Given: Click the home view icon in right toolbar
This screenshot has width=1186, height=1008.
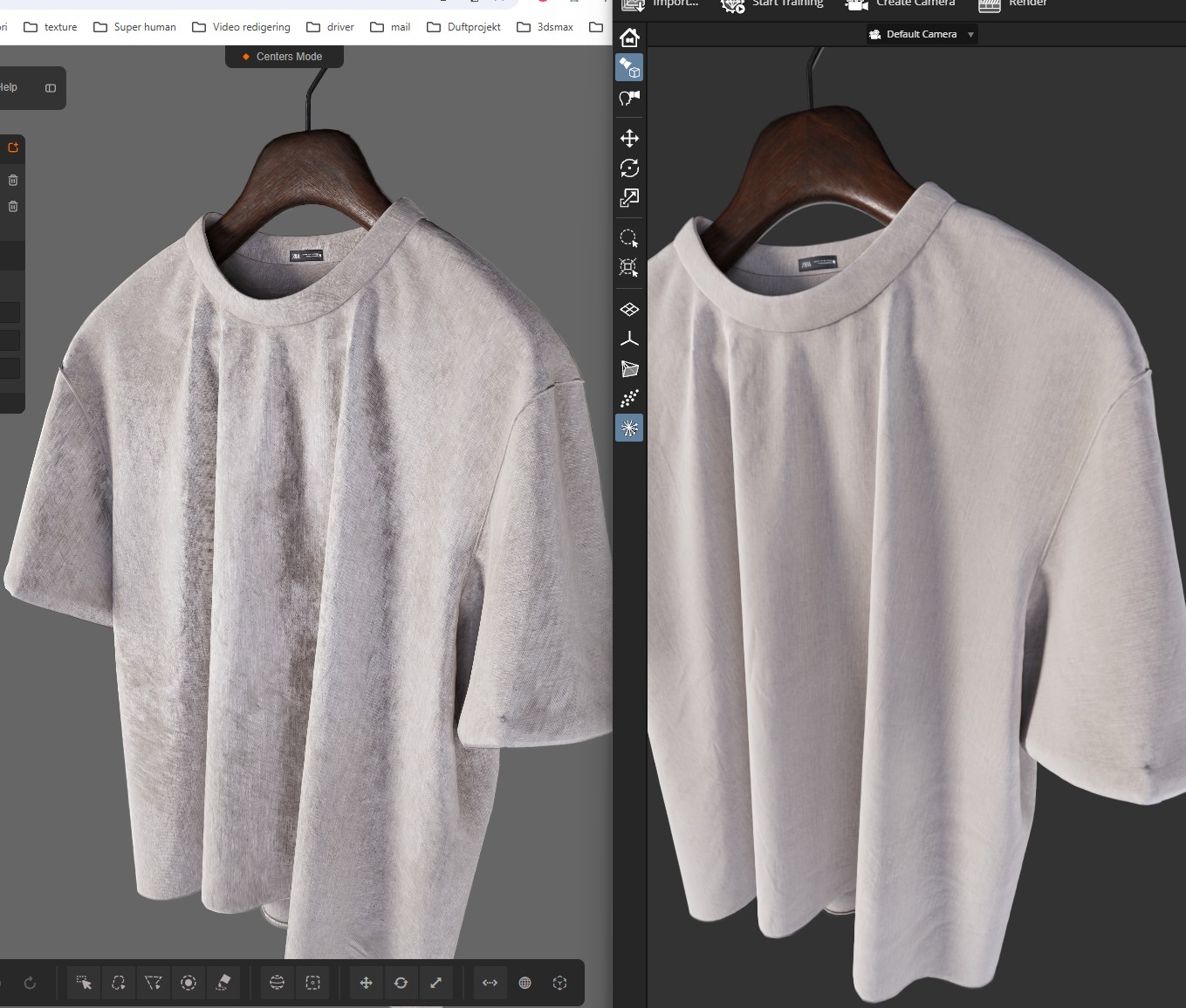Looking at the screenshot, I should tap(629, 38).
